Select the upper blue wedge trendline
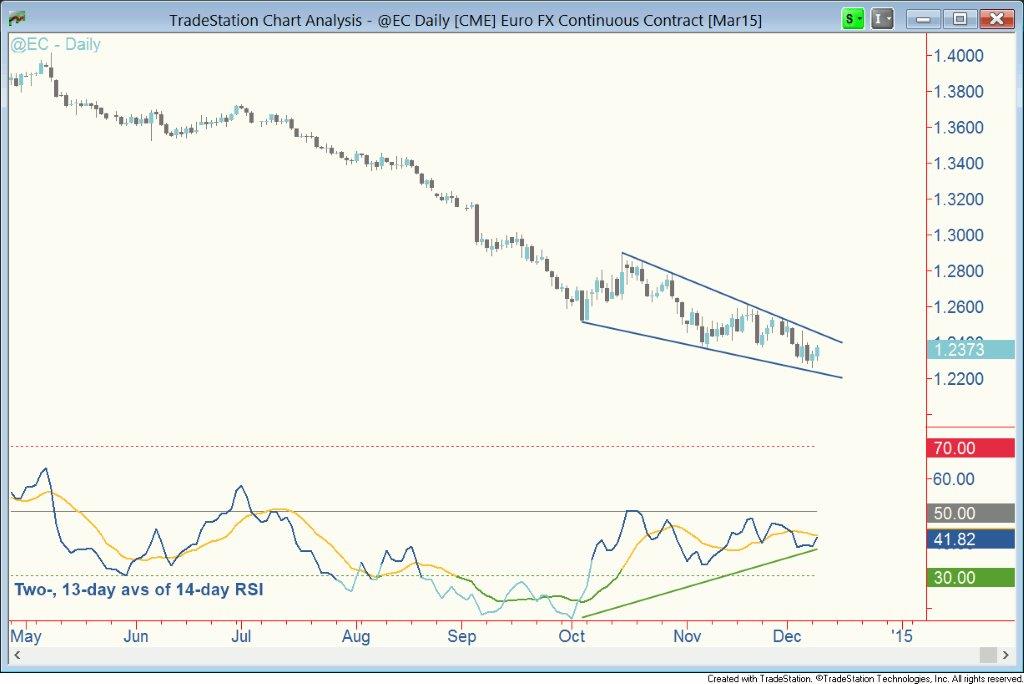The height and width of the screenshot is (684, 1024). click(x=730, y=297)
